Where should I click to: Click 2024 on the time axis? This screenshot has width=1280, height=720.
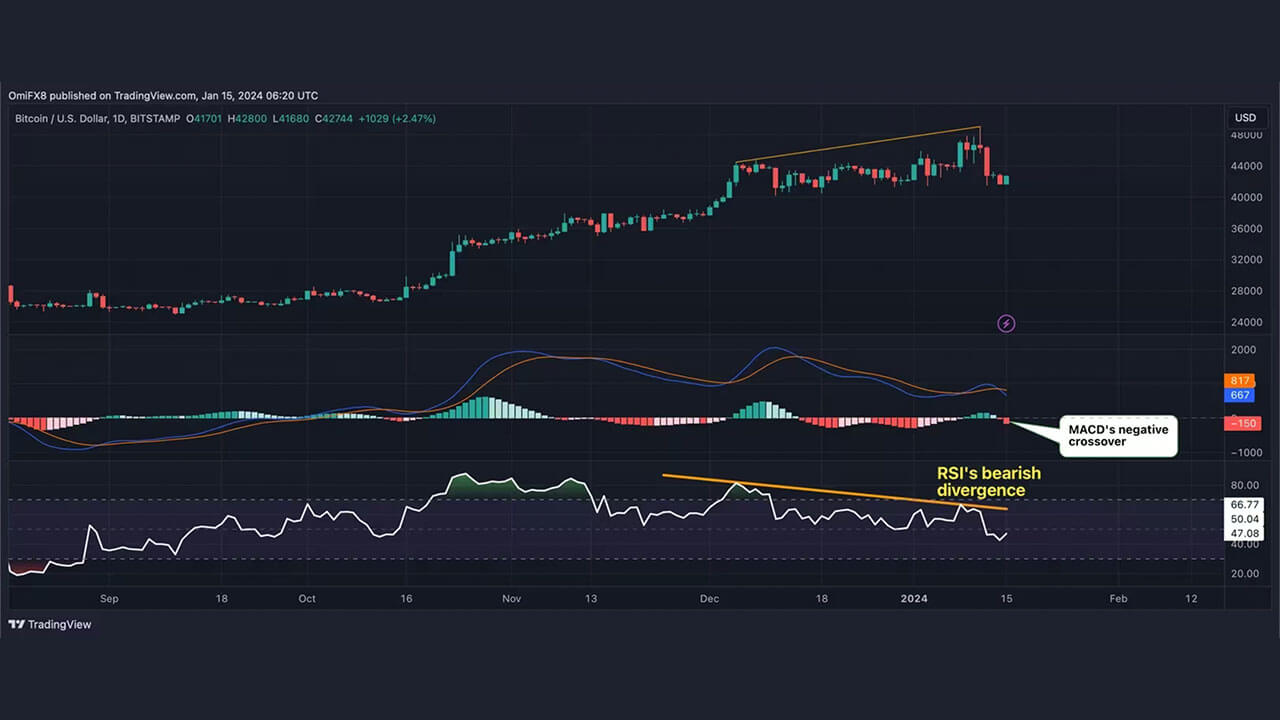(x=913, y=598)
